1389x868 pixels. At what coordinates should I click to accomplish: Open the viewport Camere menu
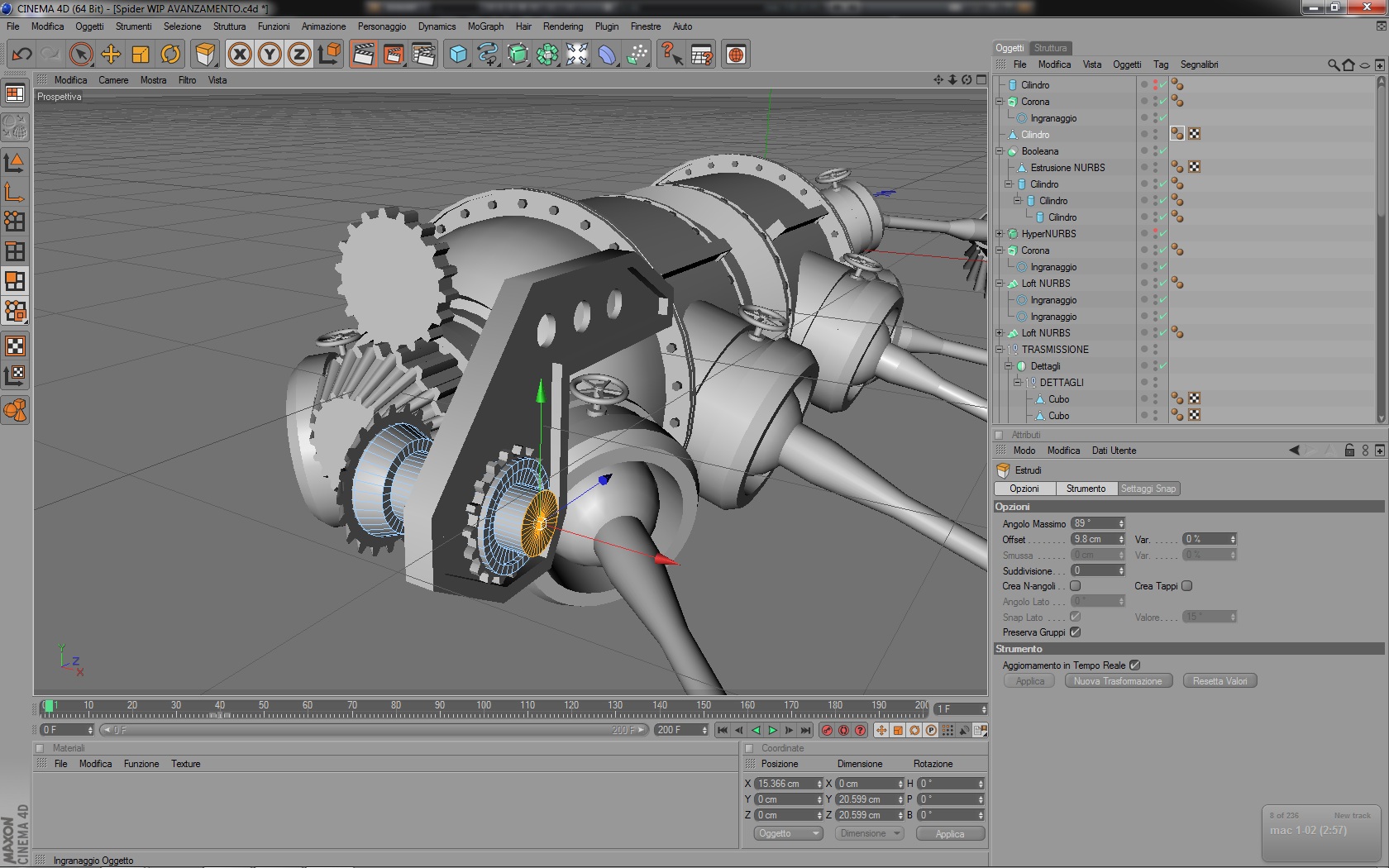click(113, 80)
